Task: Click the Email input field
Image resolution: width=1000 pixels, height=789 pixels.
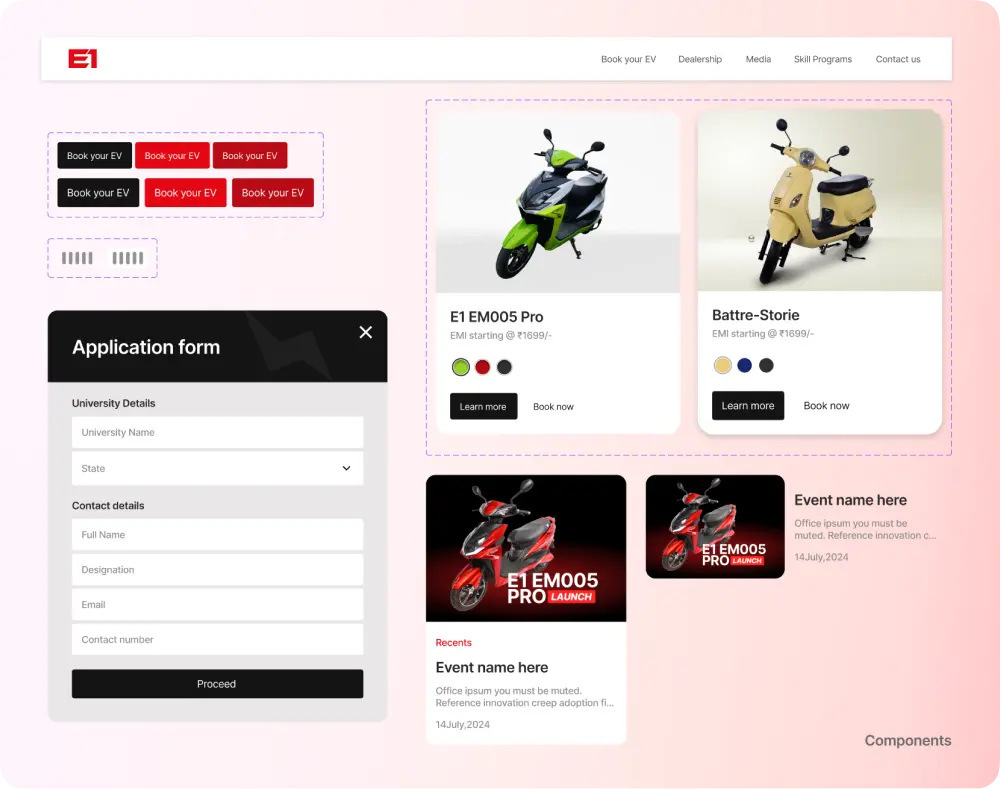Action: click(x=217, y=604)
